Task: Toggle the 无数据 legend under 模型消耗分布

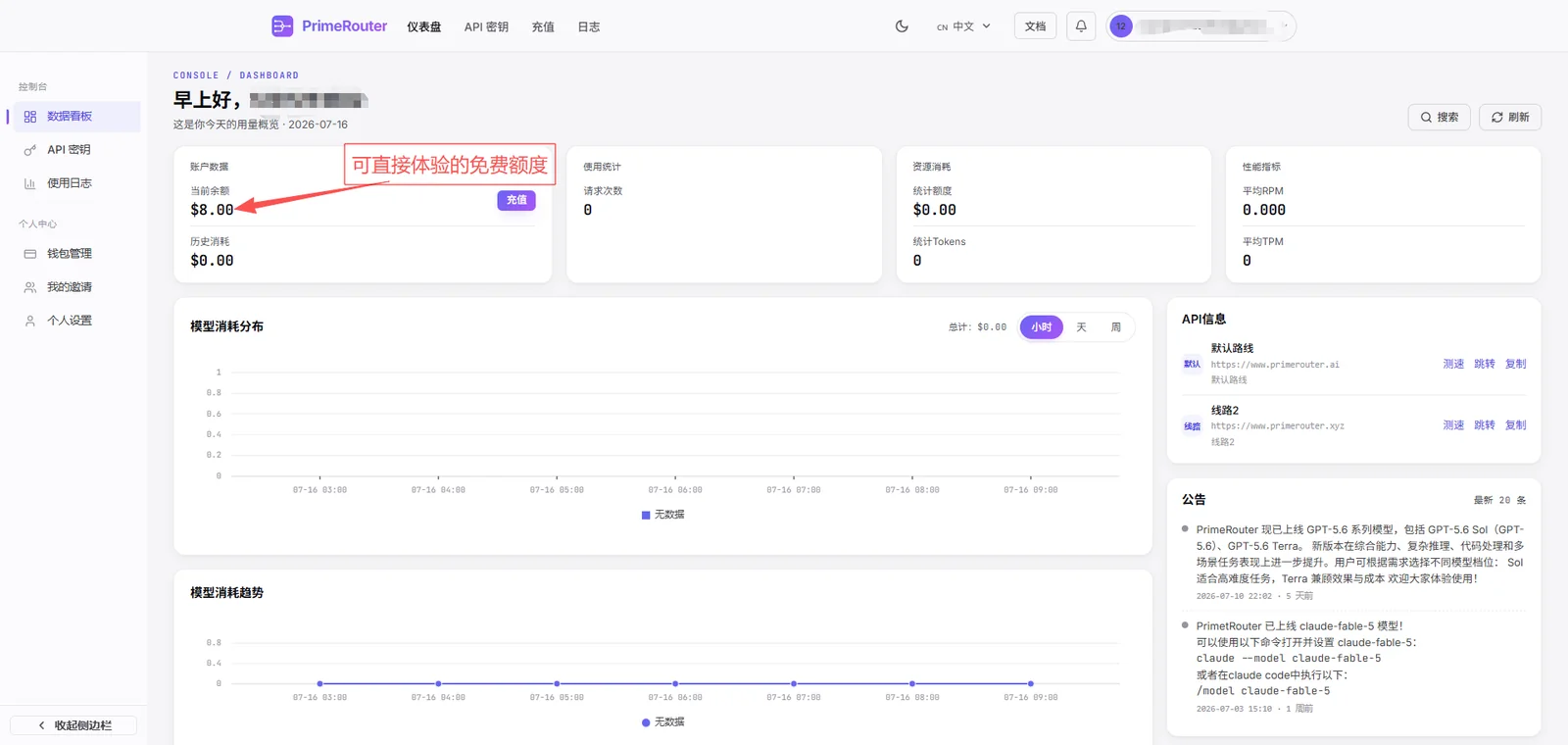Action: (x=663, y=515)
